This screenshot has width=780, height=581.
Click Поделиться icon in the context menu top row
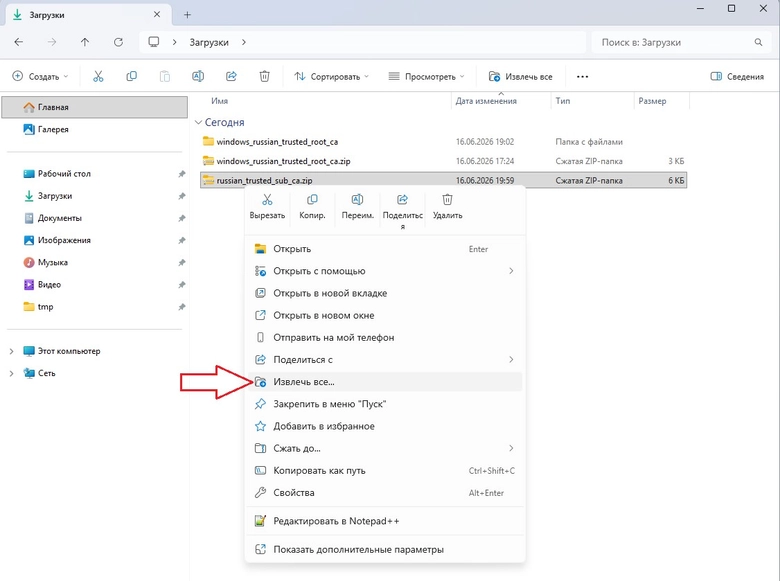[x=402, y=200]
